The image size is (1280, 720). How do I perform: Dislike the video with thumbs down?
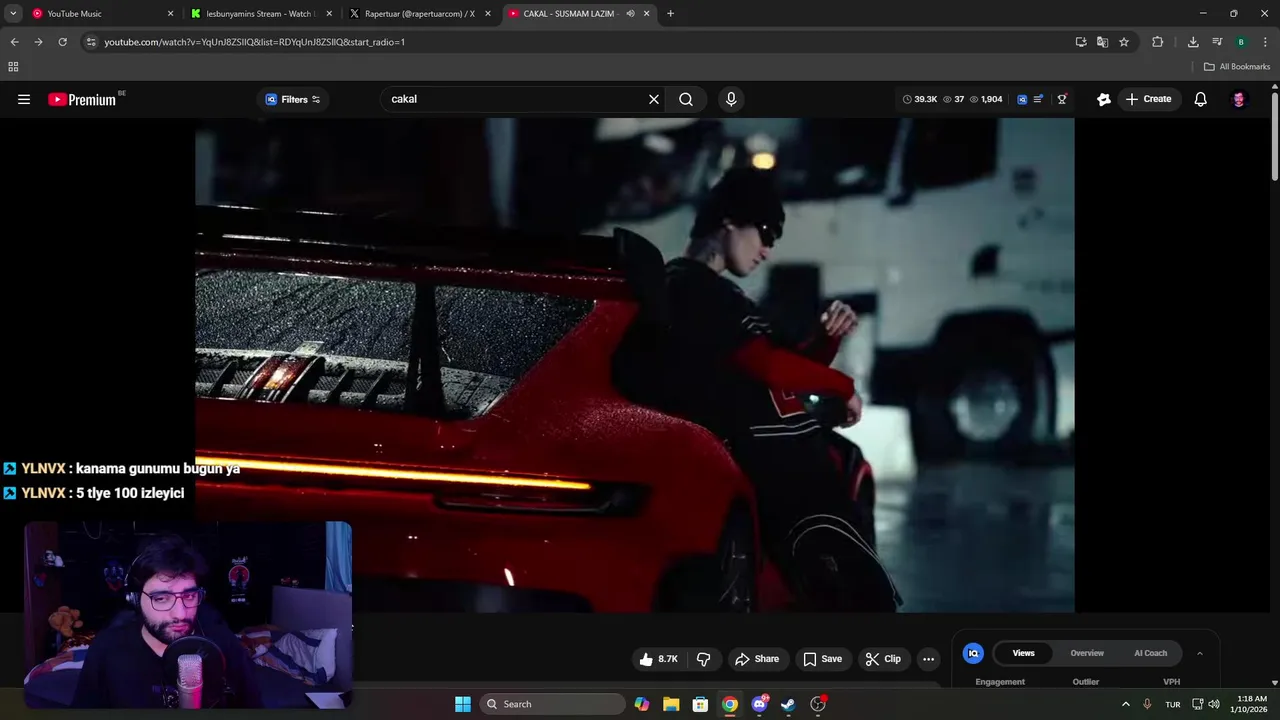pos(704,659)
